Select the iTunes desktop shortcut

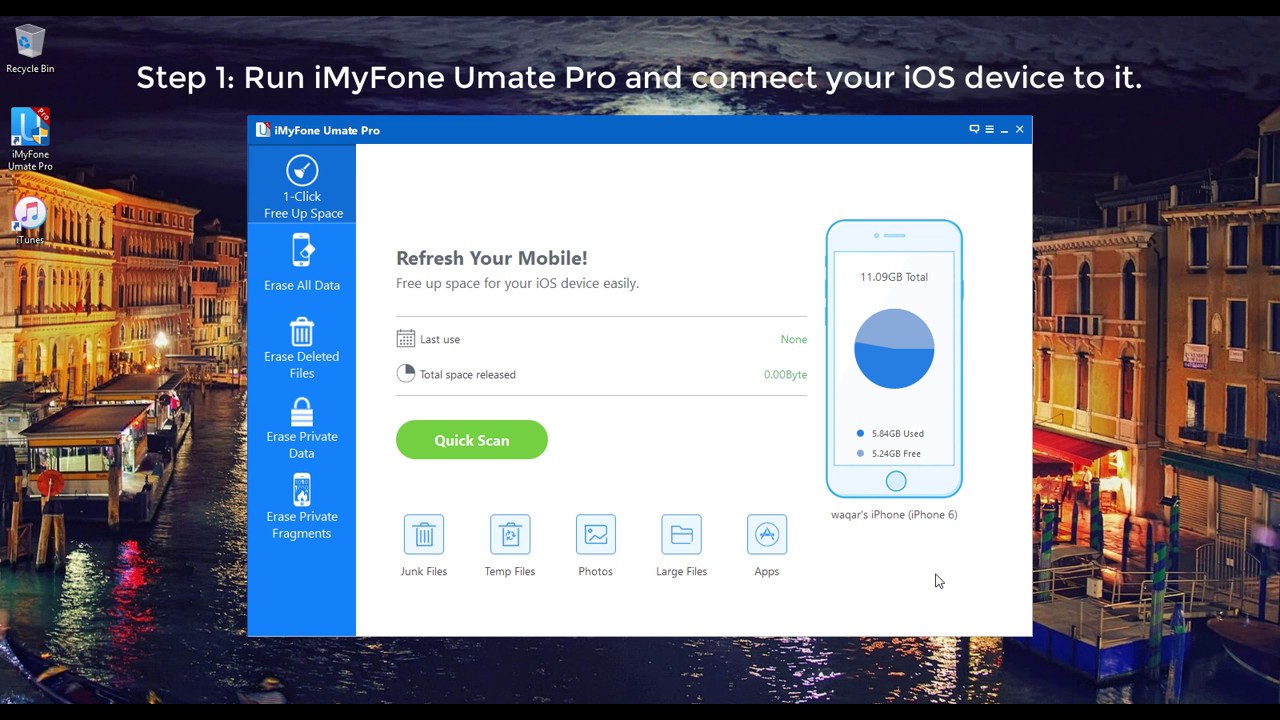(30, 221)
